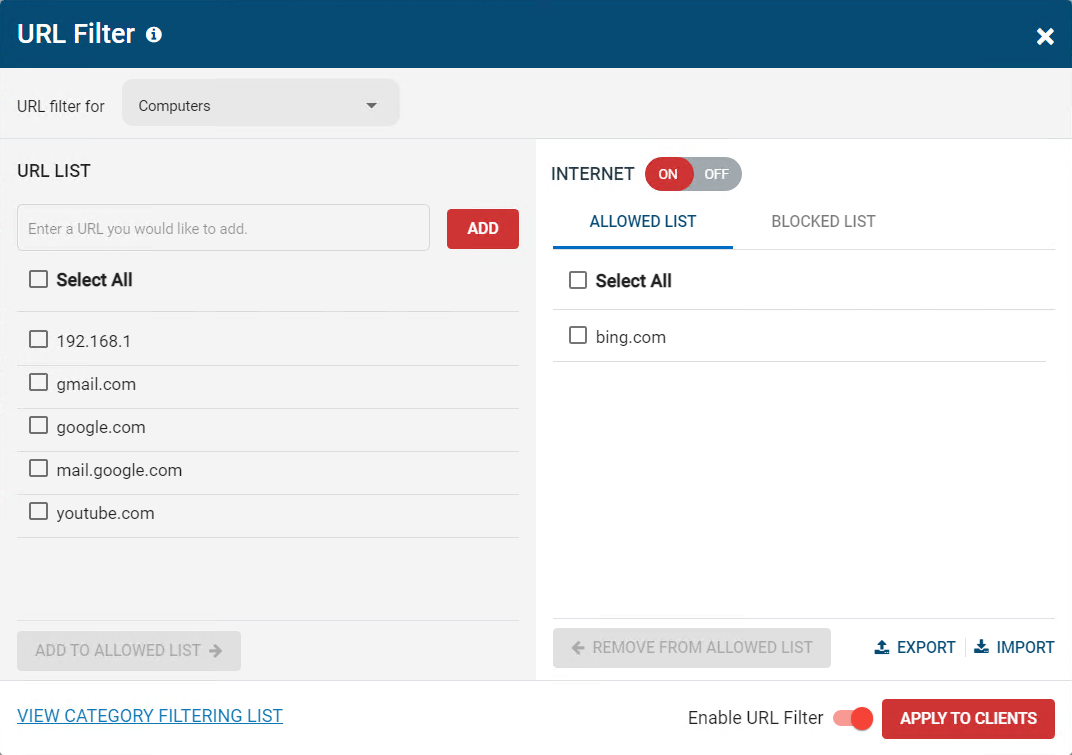Check the 192.168.1 checkbox
Image resolution: width=1072 pixels, height=755 pixels.
[38, 339]
